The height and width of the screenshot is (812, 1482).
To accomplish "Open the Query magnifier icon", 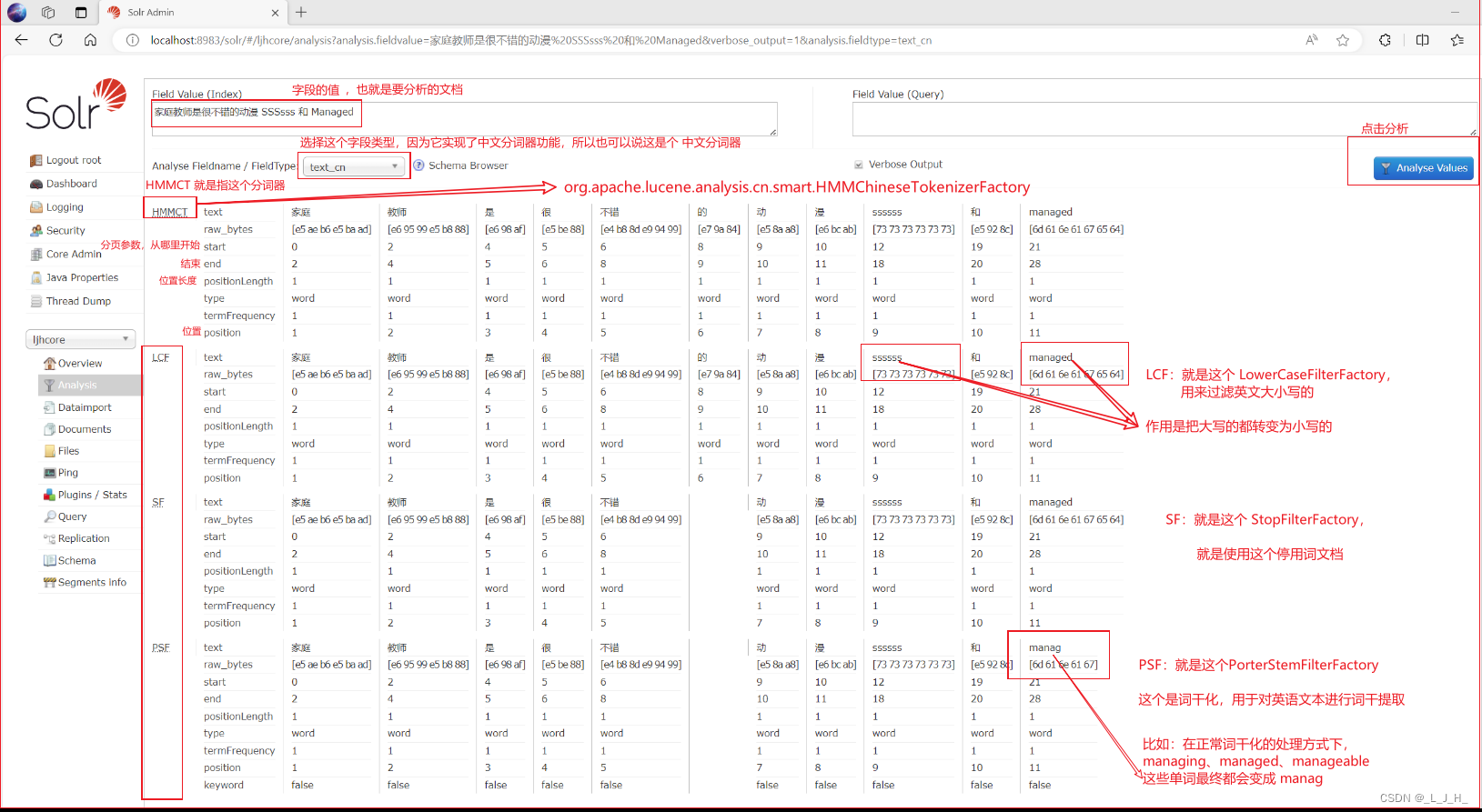I will pyautogui.click(x=50, y=516).
